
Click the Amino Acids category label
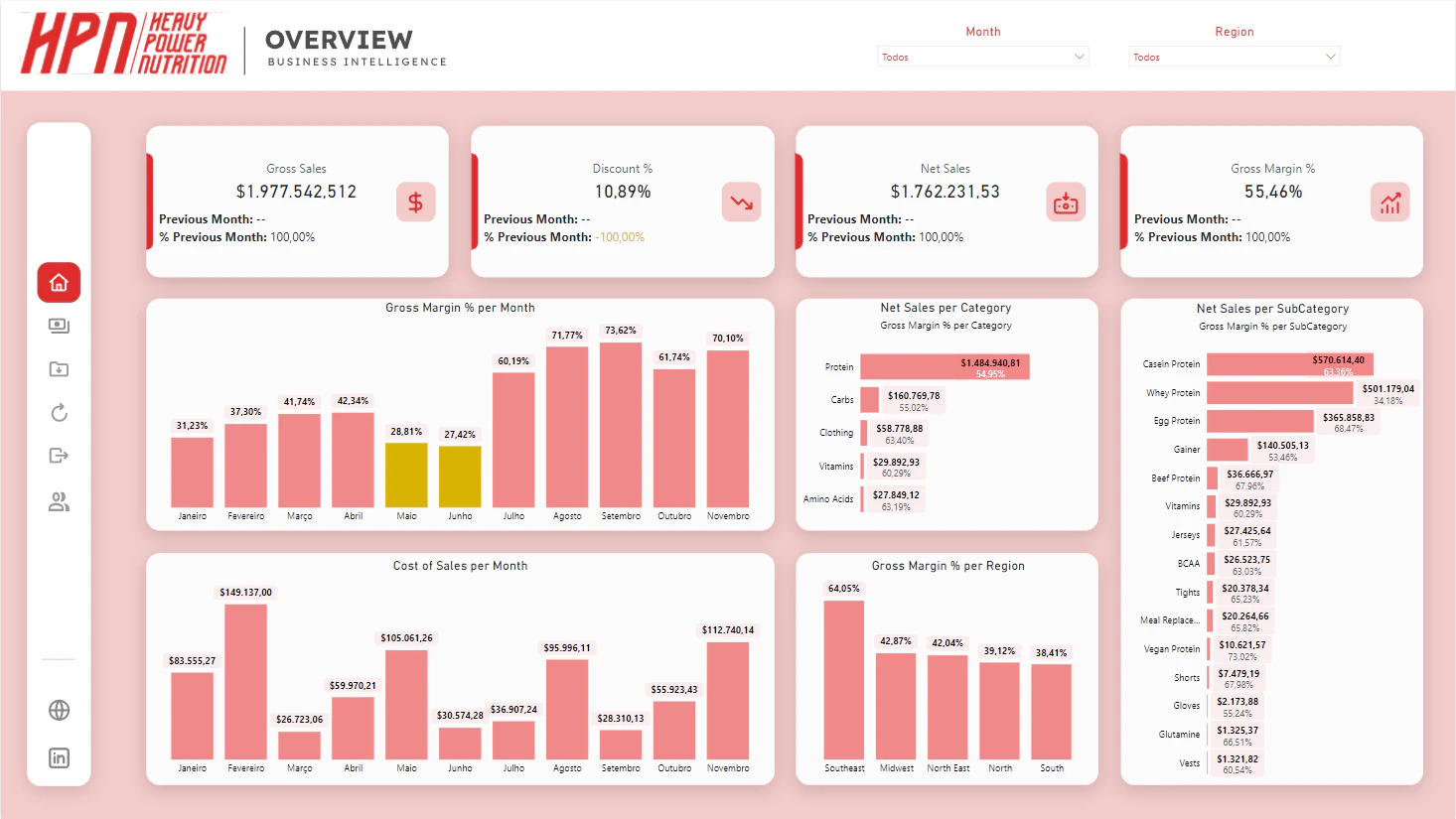point(828,499)
